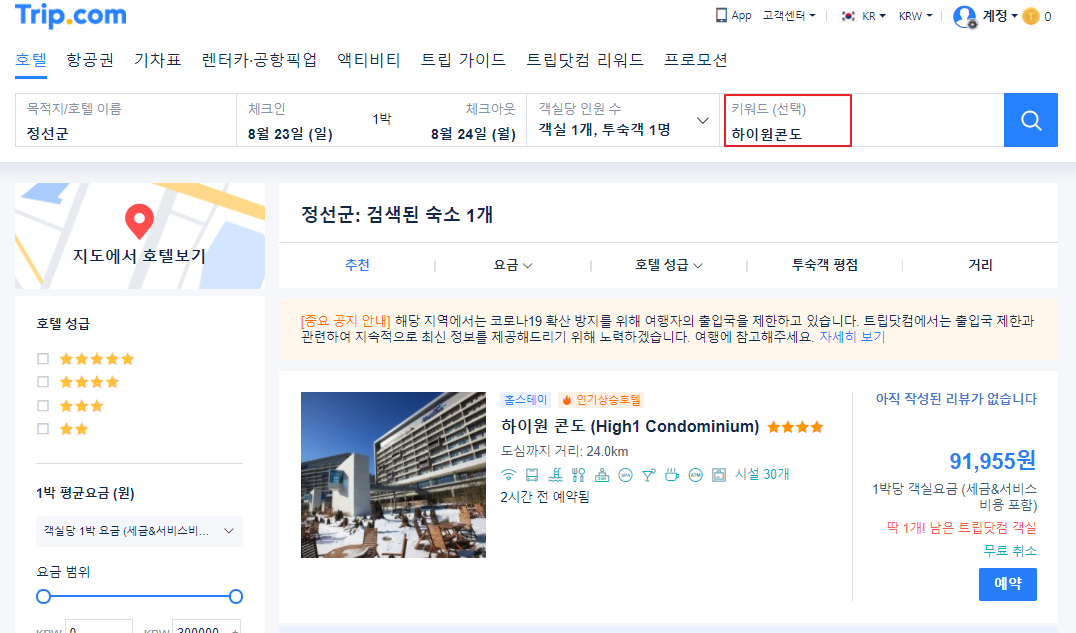The width and height of the screenshot is (1076, 633).
Task: Check the three-star hotel filter
Action: 43,405
